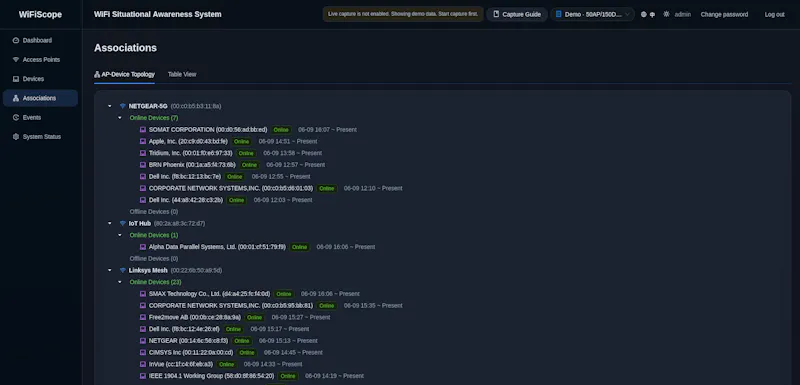Click the System Status gear icon
800x385 pixels.
(x=16, y=137)
